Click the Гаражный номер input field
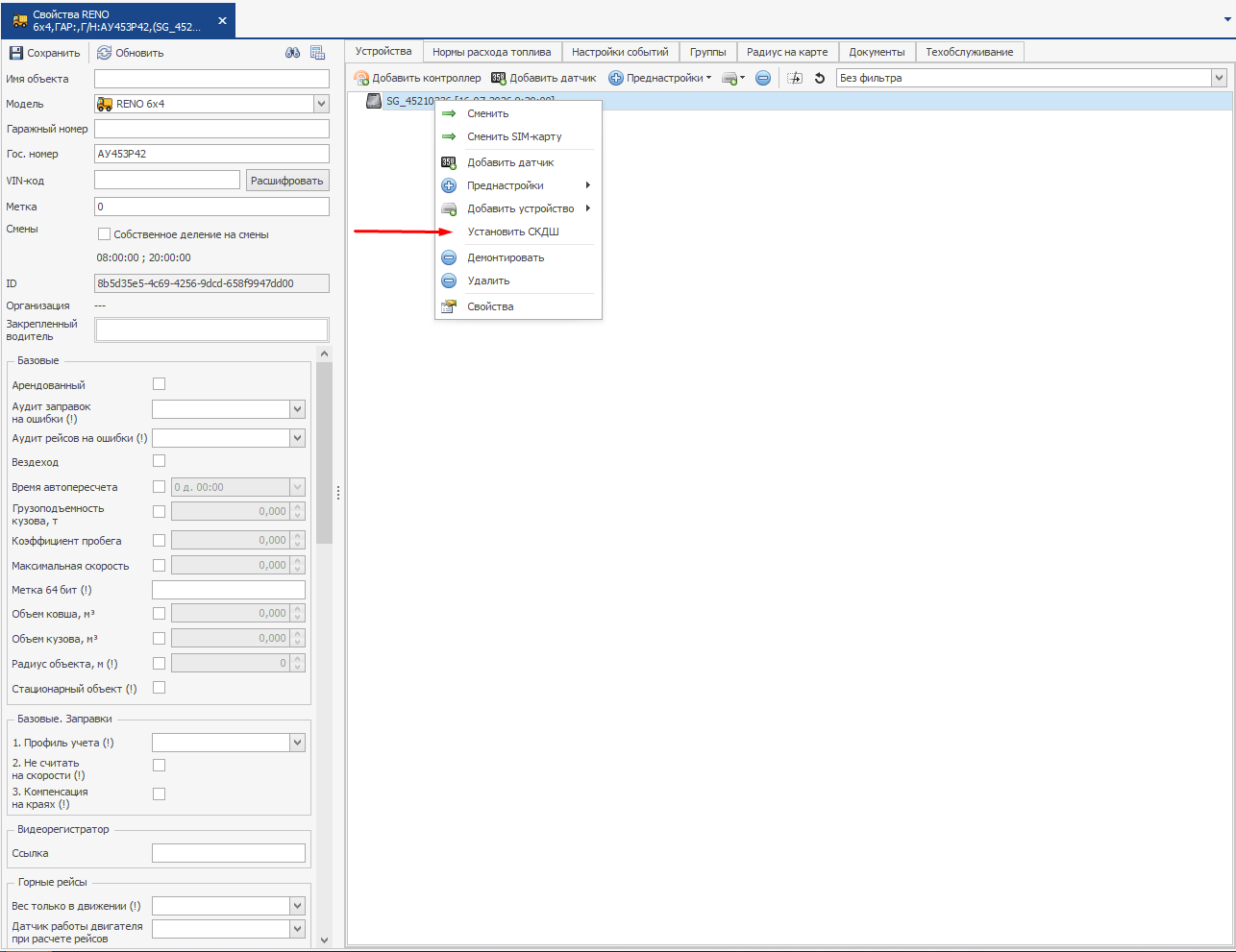Viewport: 1236px width, 952px height. pos(211,129)
